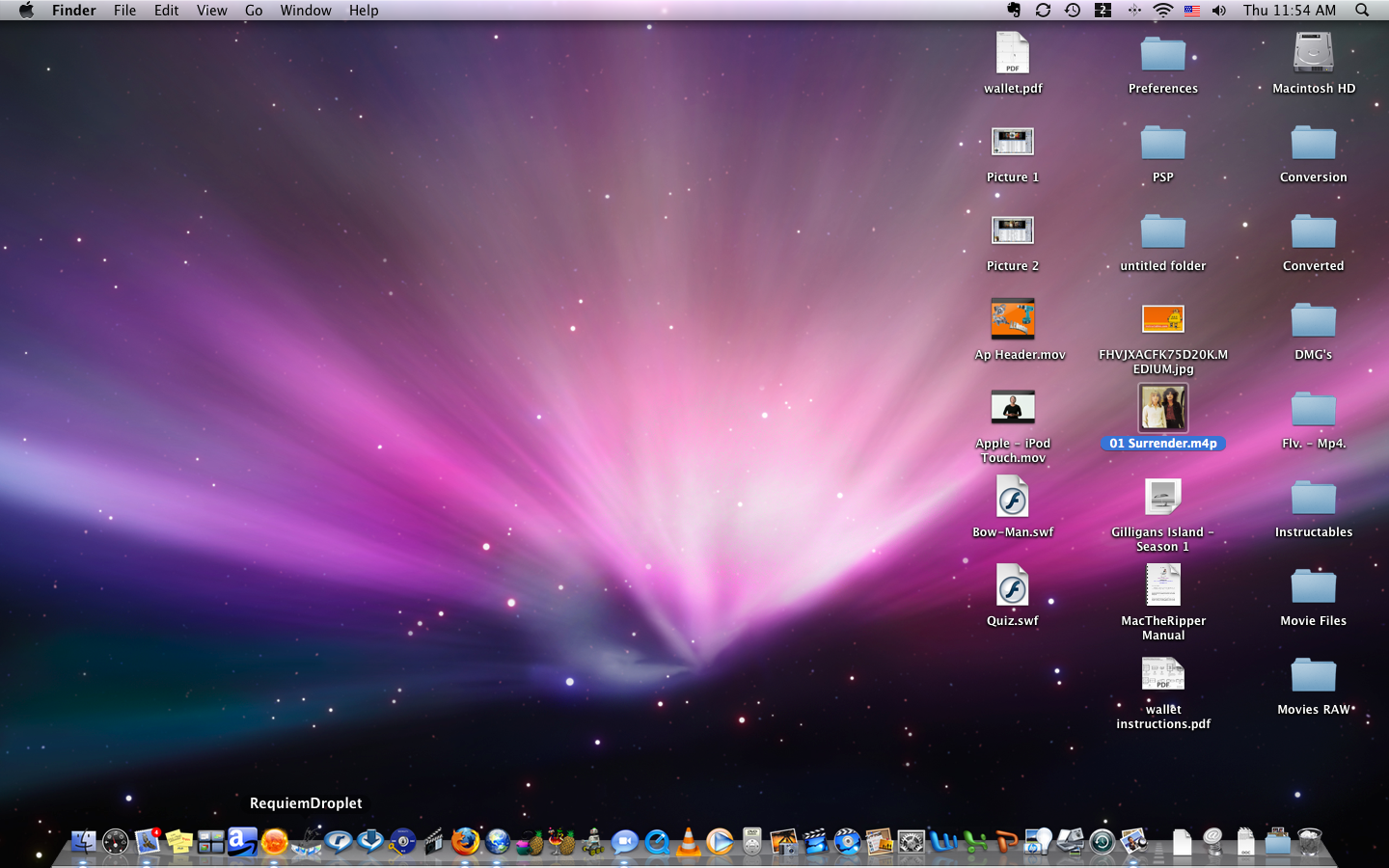
Task: Open the File menu
Action: pyautogui.click(x=124, y=10)
